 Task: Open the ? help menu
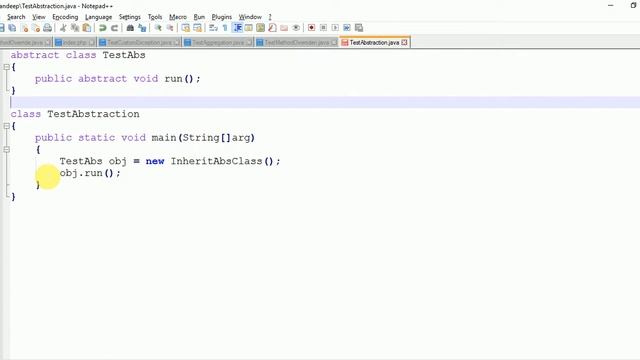coord(270,17)
